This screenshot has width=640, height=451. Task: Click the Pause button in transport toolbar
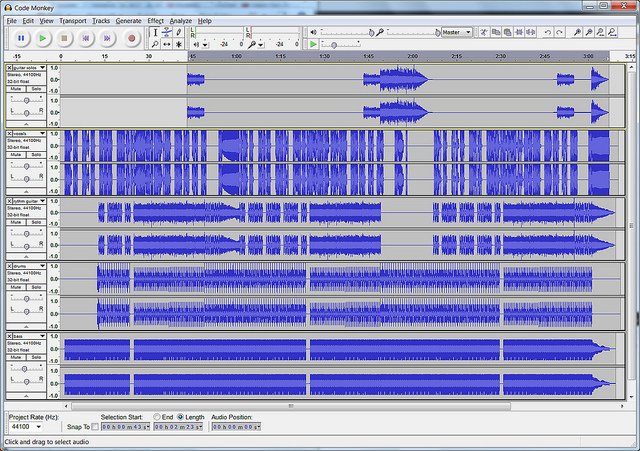(x=21, y=38)
